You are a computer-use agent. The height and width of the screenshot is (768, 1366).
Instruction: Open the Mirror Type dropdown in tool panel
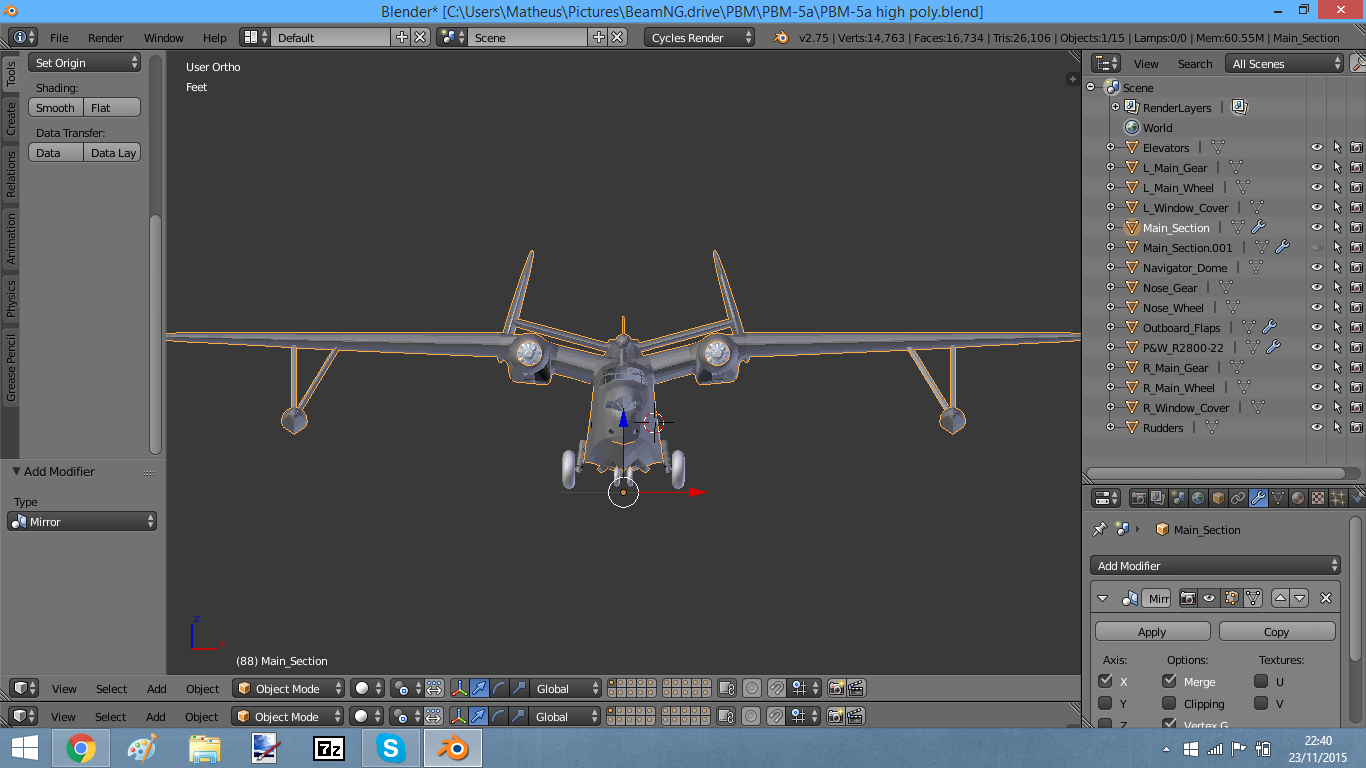(82, 521)
